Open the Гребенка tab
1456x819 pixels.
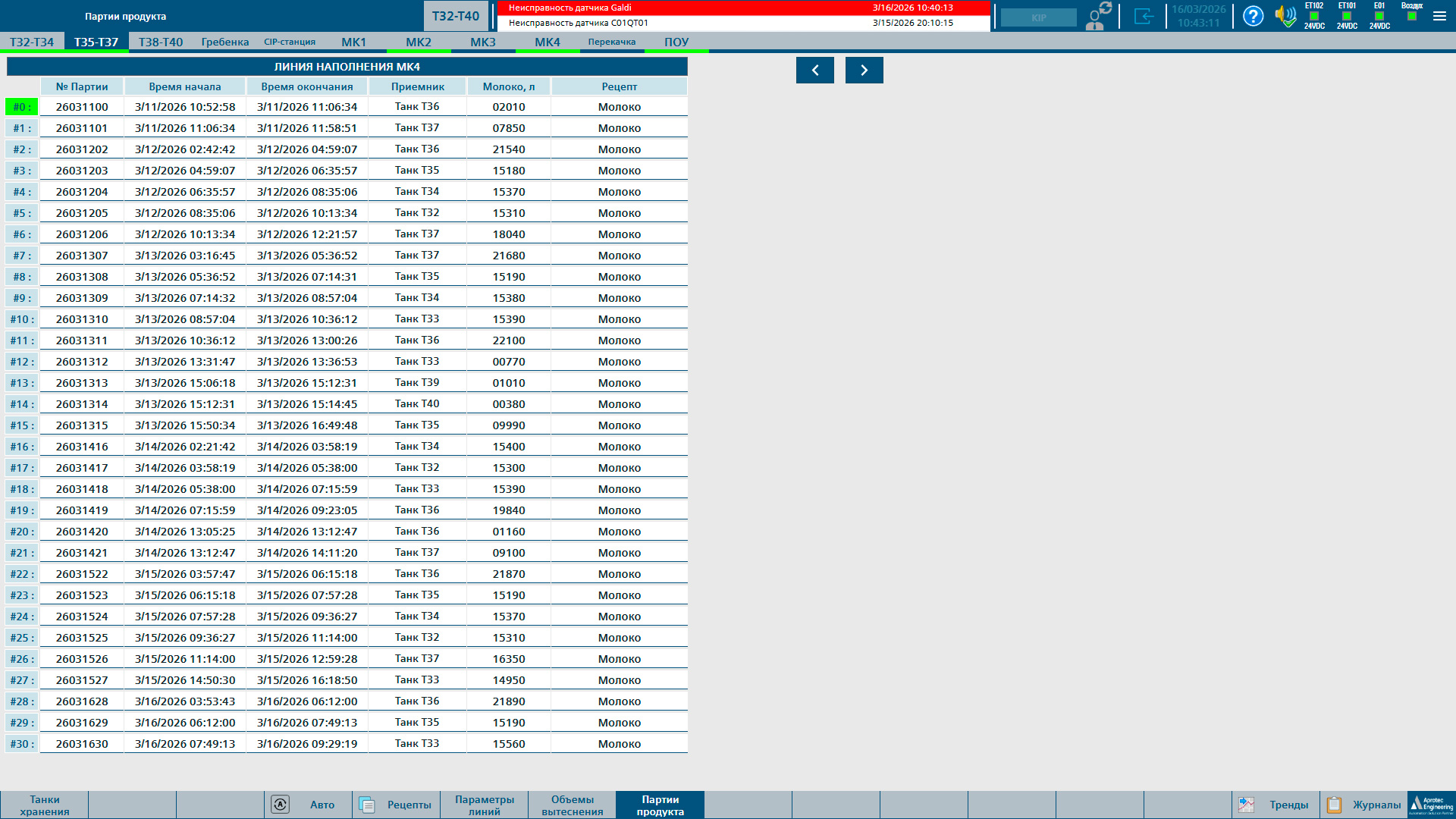tap(225, 42)
